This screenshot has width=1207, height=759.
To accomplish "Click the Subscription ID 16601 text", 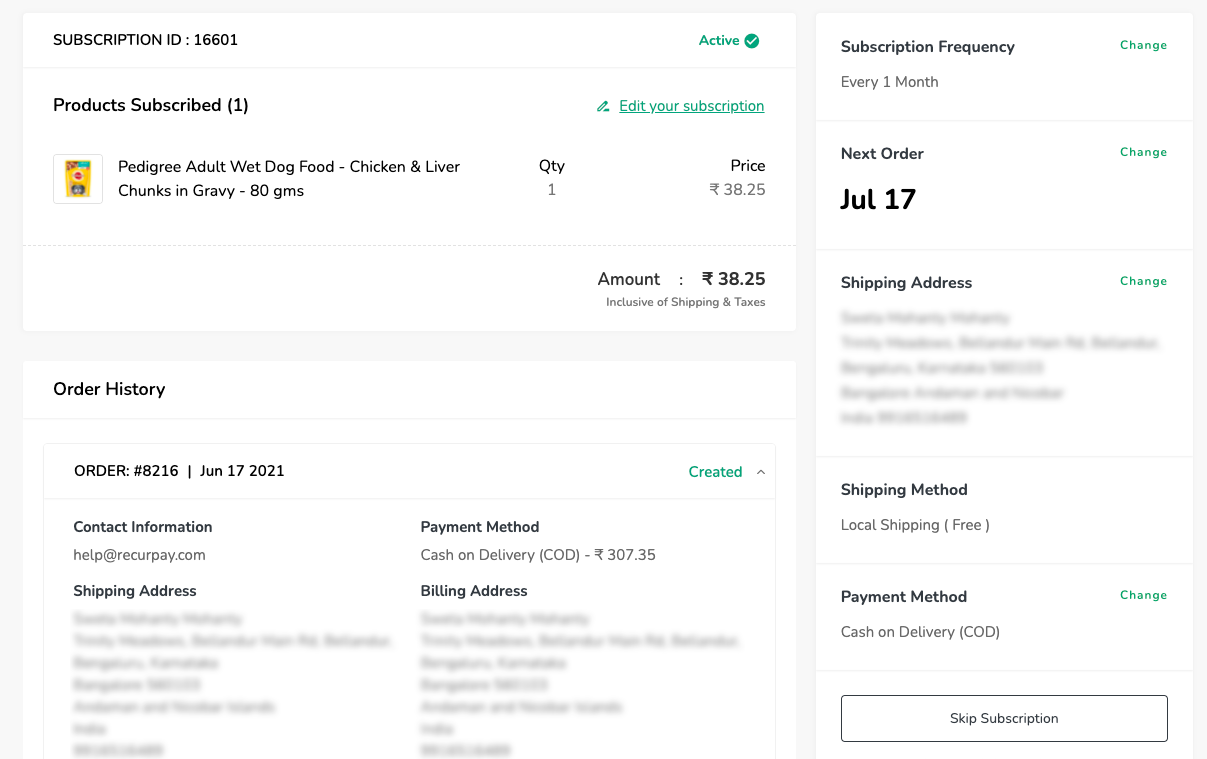I will click(x=145, y=40).
